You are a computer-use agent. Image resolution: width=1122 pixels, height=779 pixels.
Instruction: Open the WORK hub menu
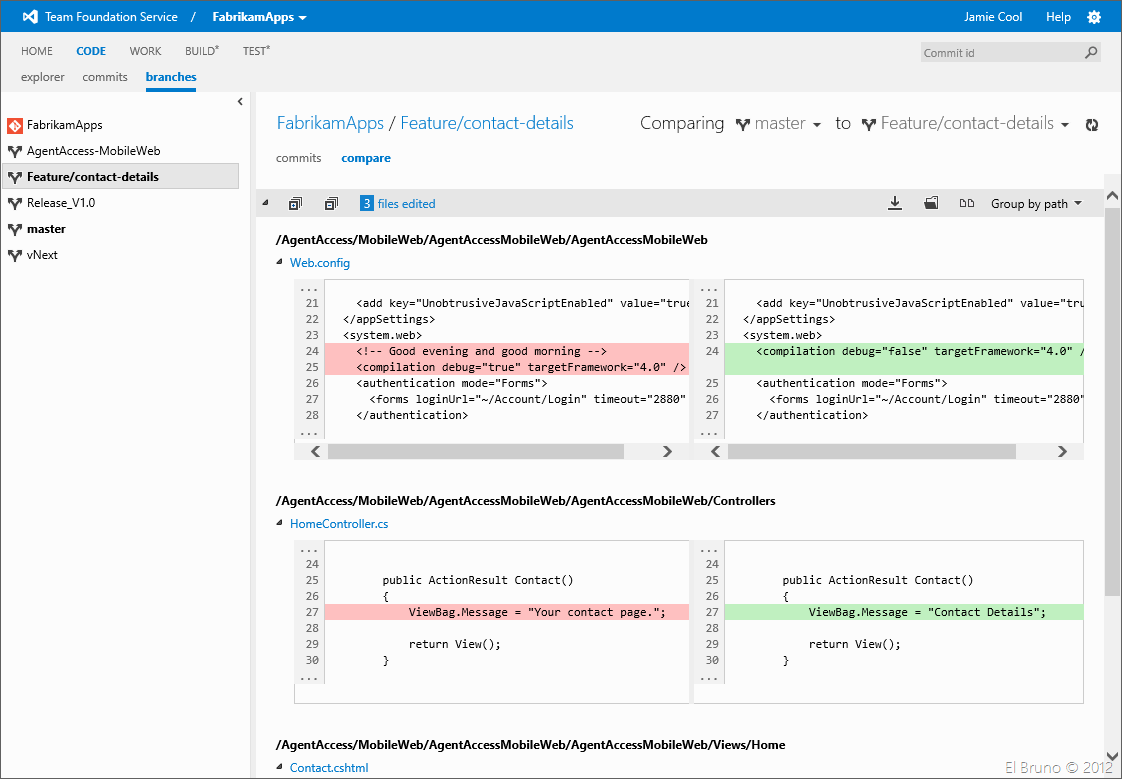point(145,51)
